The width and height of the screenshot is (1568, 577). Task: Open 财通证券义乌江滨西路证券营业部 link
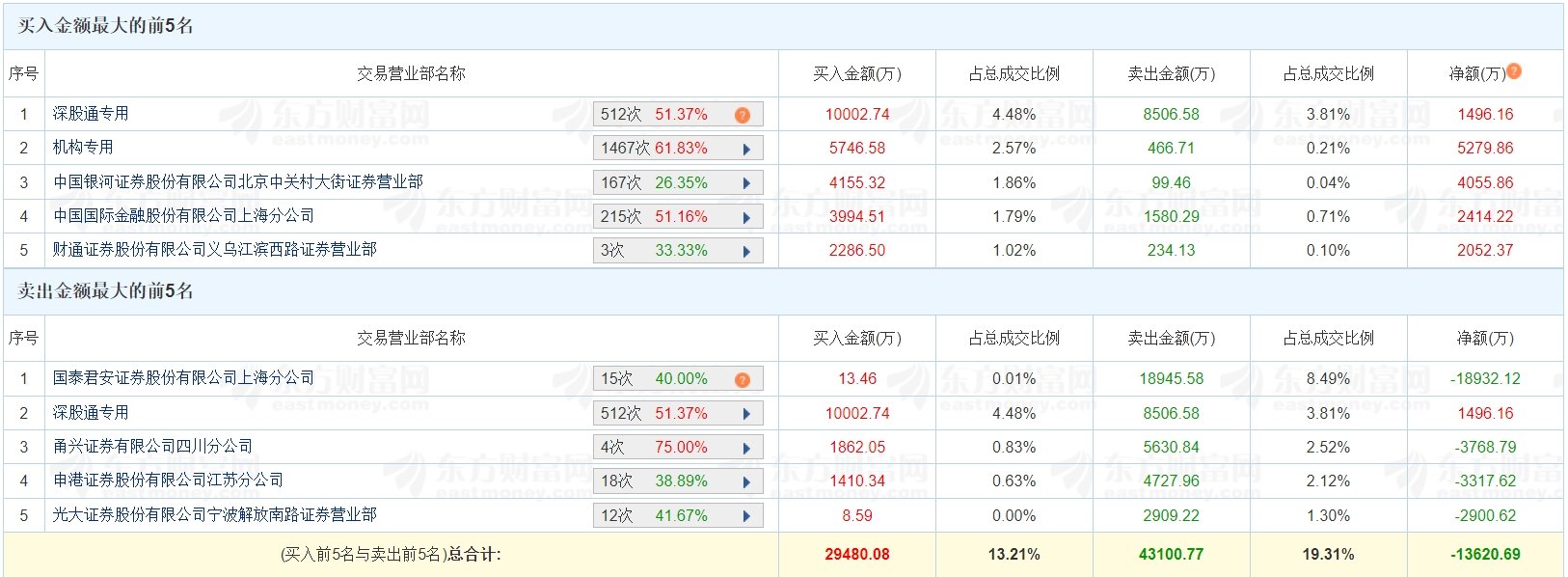pos(215,249)
